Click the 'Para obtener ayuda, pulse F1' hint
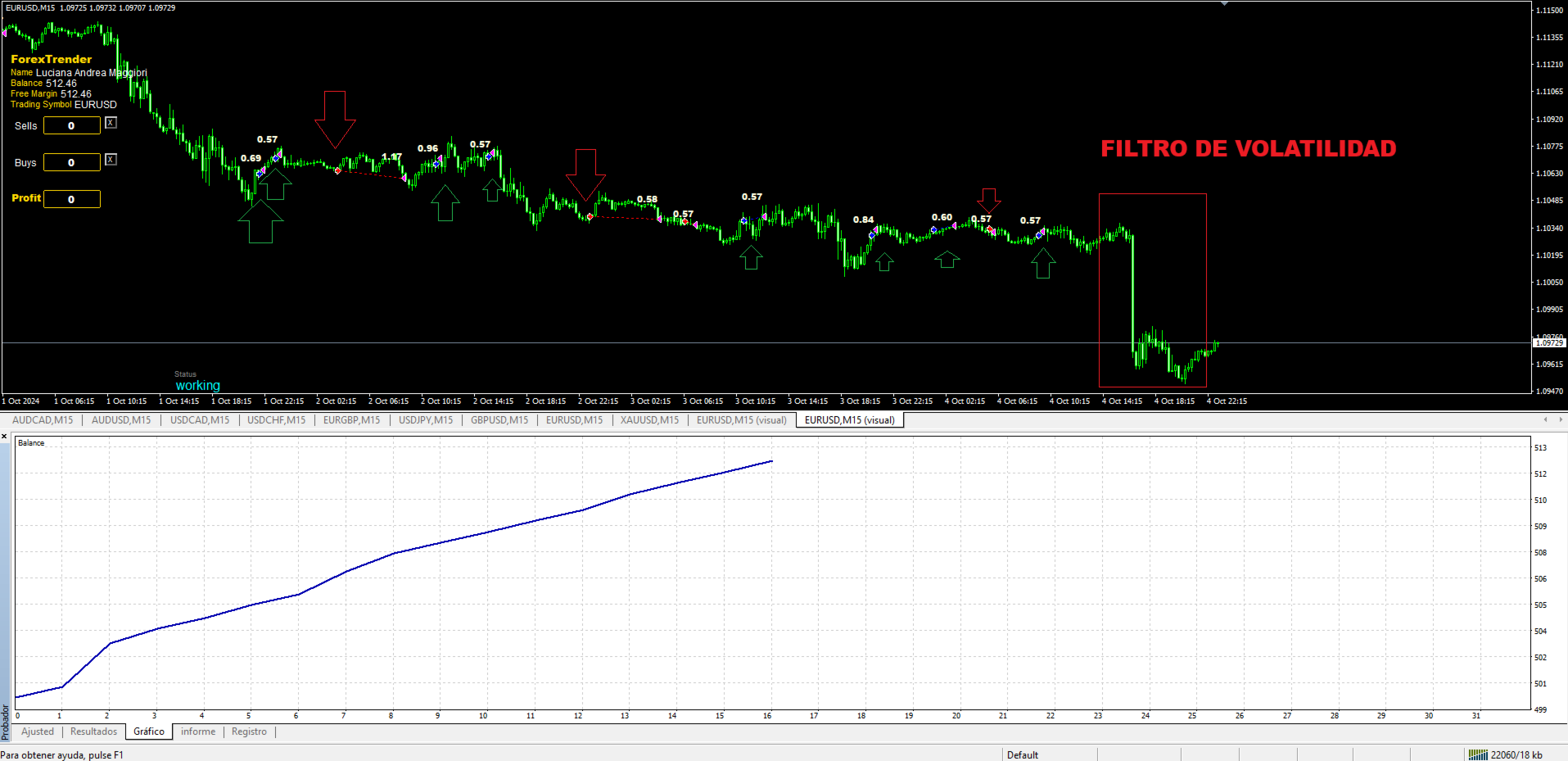The height and width of the screenshot is (761, 1568). 62,754
